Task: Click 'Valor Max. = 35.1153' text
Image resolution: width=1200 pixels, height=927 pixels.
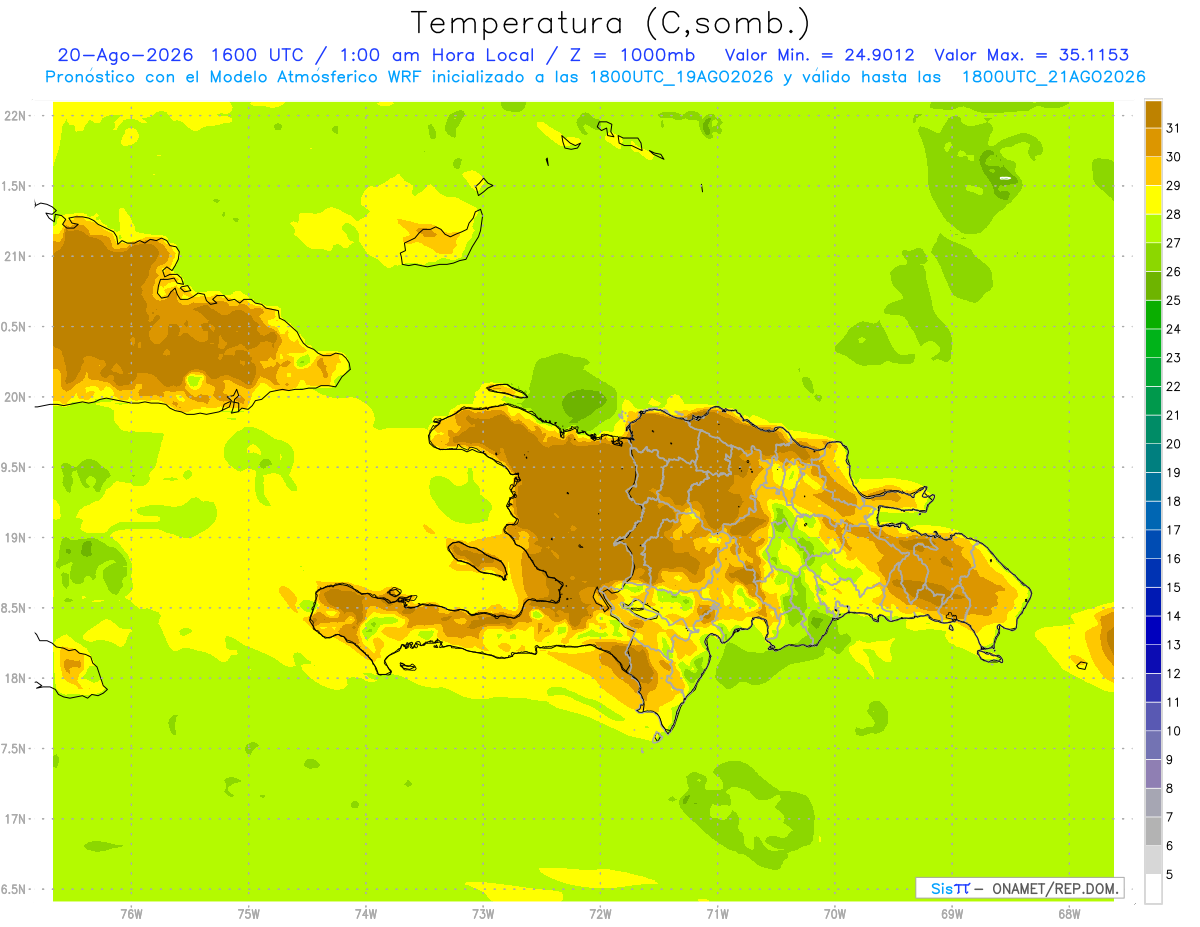Action: (1031, 55)
